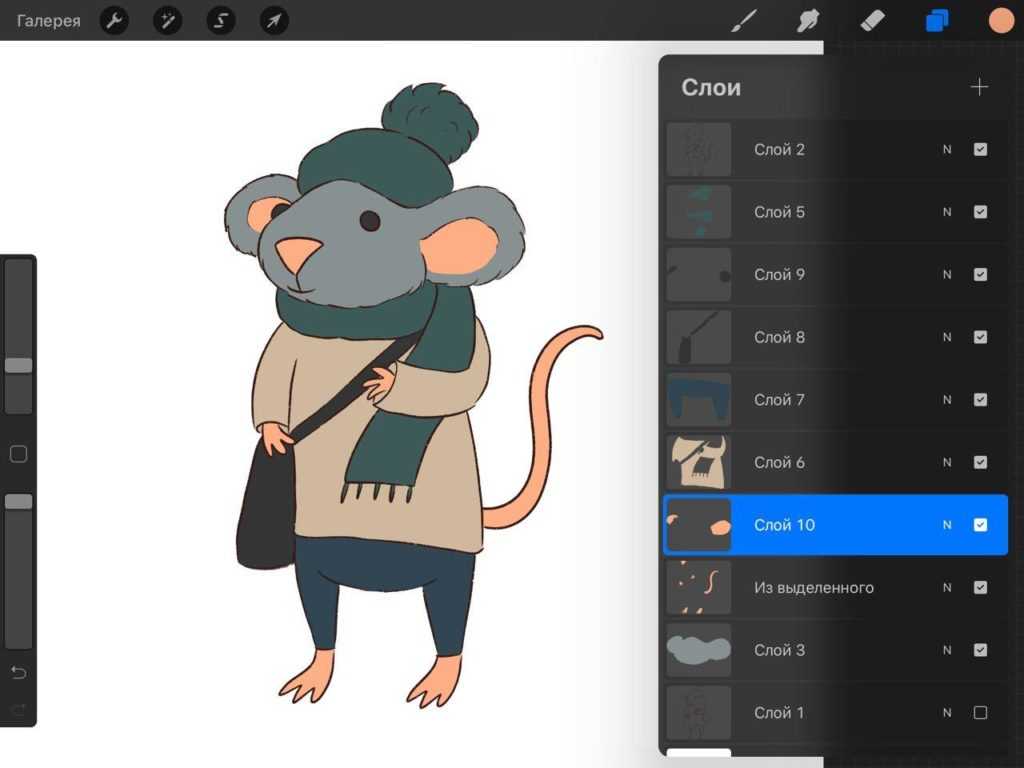Select the Слой 6 layer
The width and height of the screenshot is (1024, 768).
coord(800,462)
